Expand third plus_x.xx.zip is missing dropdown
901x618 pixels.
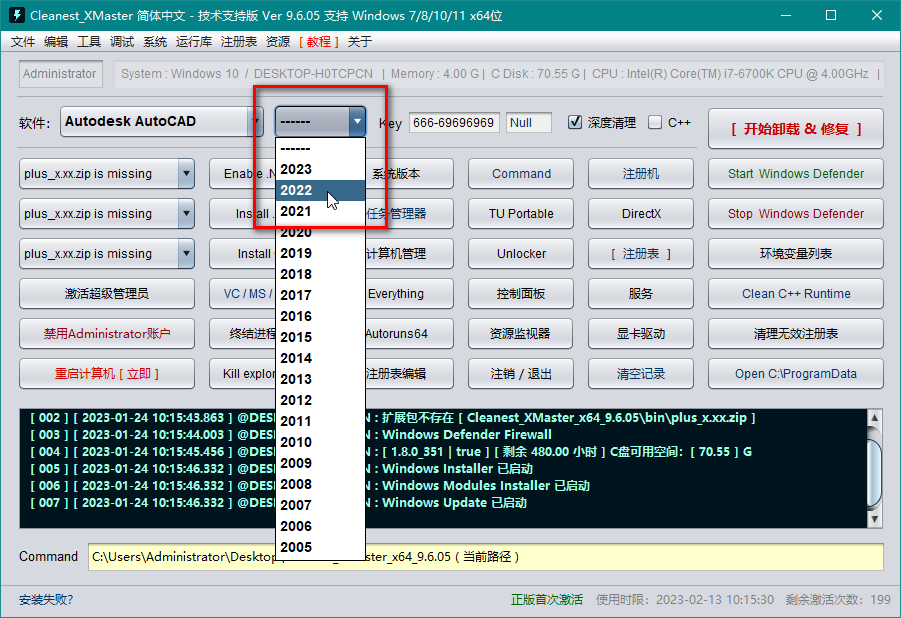(x=186, y=254)
